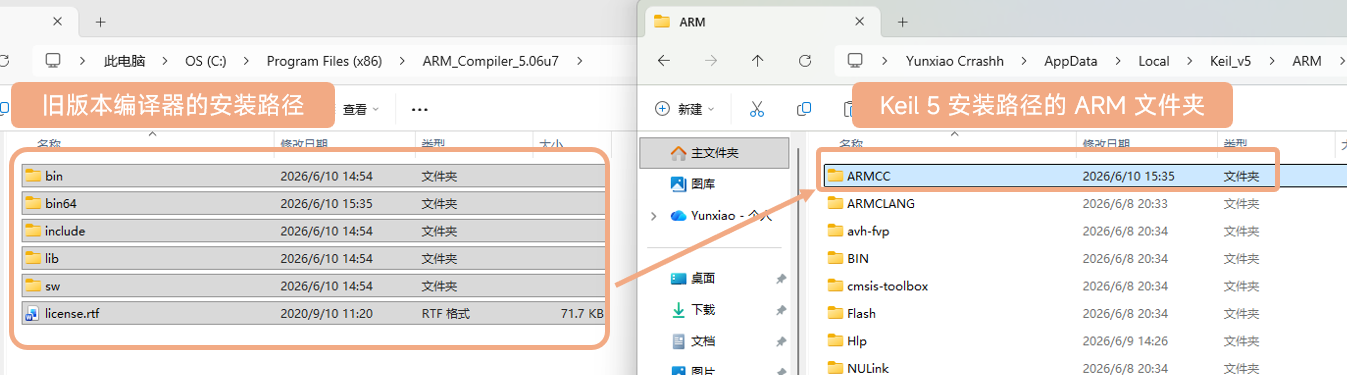Screen dimensions: 1347x375
Task: Click the Copy icon in toolbar
Action: tap(804, 108)
